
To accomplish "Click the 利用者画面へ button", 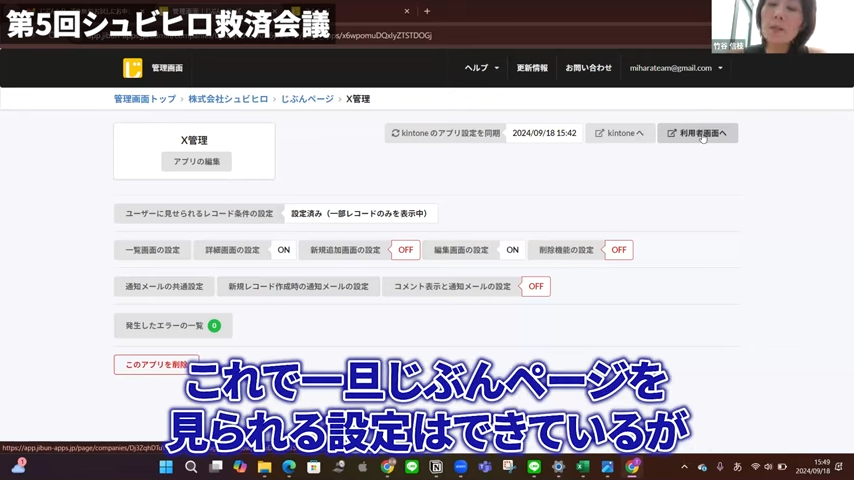I will point(698,133).
